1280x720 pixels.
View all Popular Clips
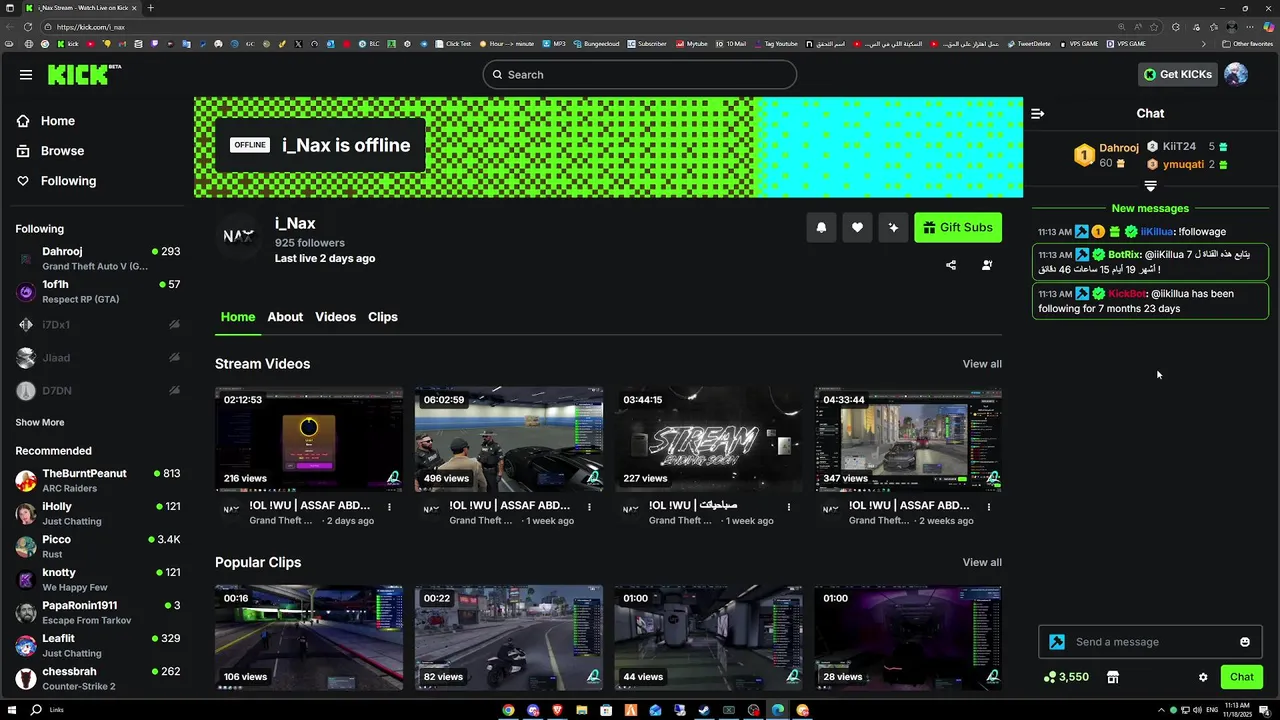click(x=982, y=562)
